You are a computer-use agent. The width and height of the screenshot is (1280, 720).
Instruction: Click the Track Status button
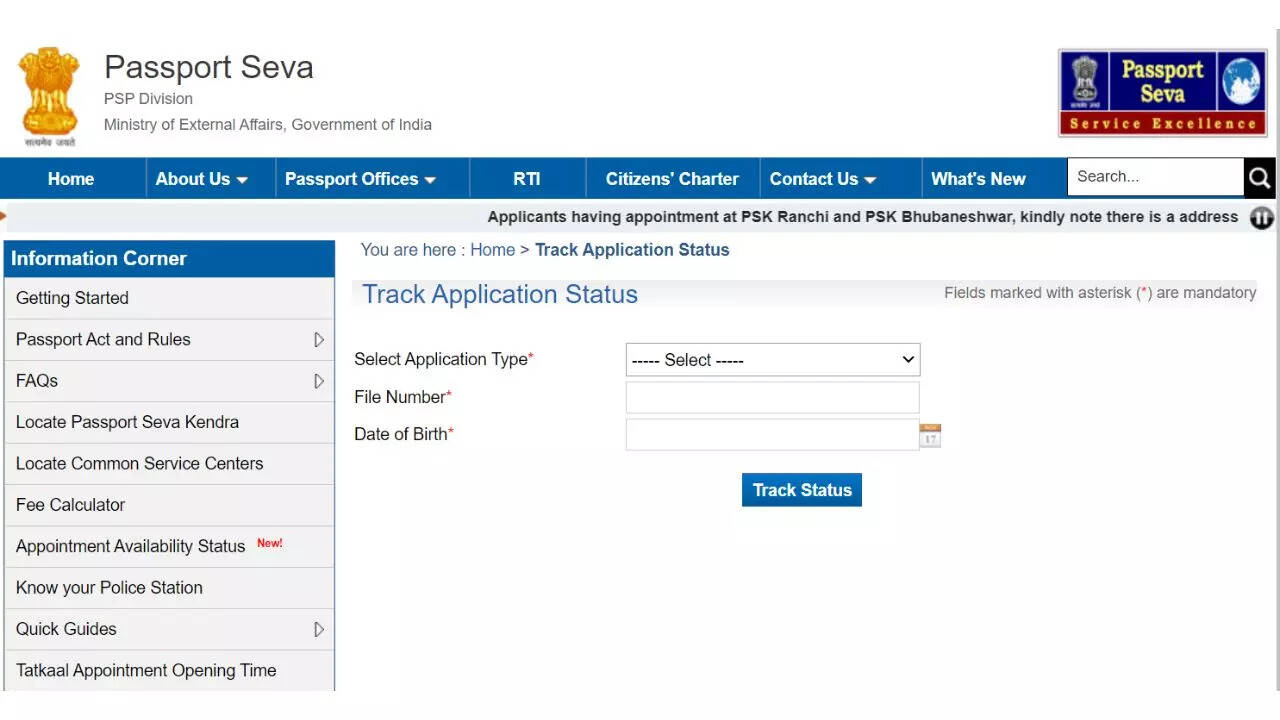801,490
